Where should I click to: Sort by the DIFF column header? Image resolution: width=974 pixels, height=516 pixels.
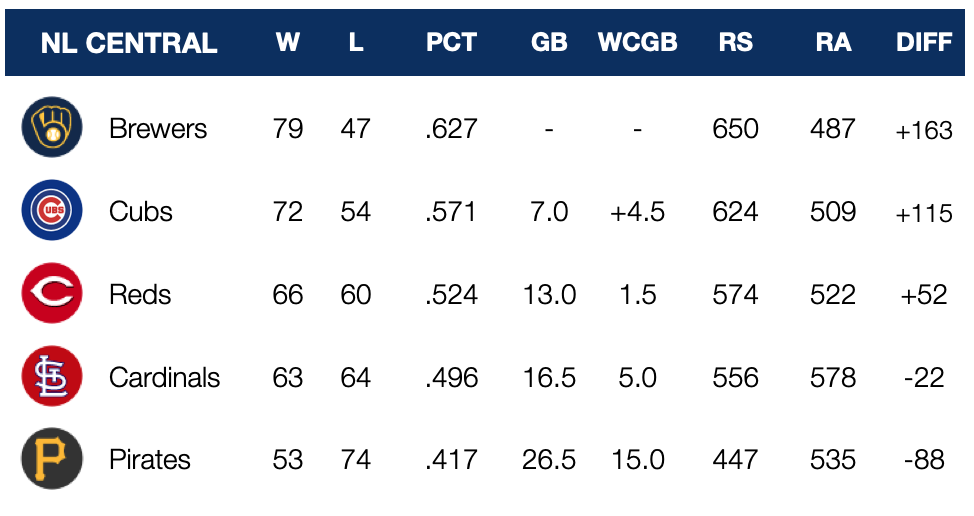(925, 43)
